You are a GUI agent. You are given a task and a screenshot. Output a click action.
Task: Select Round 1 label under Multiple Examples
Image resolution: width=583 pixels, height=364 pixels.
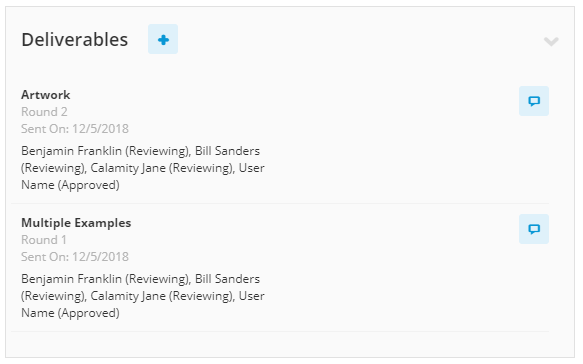[x=44, y=239]
